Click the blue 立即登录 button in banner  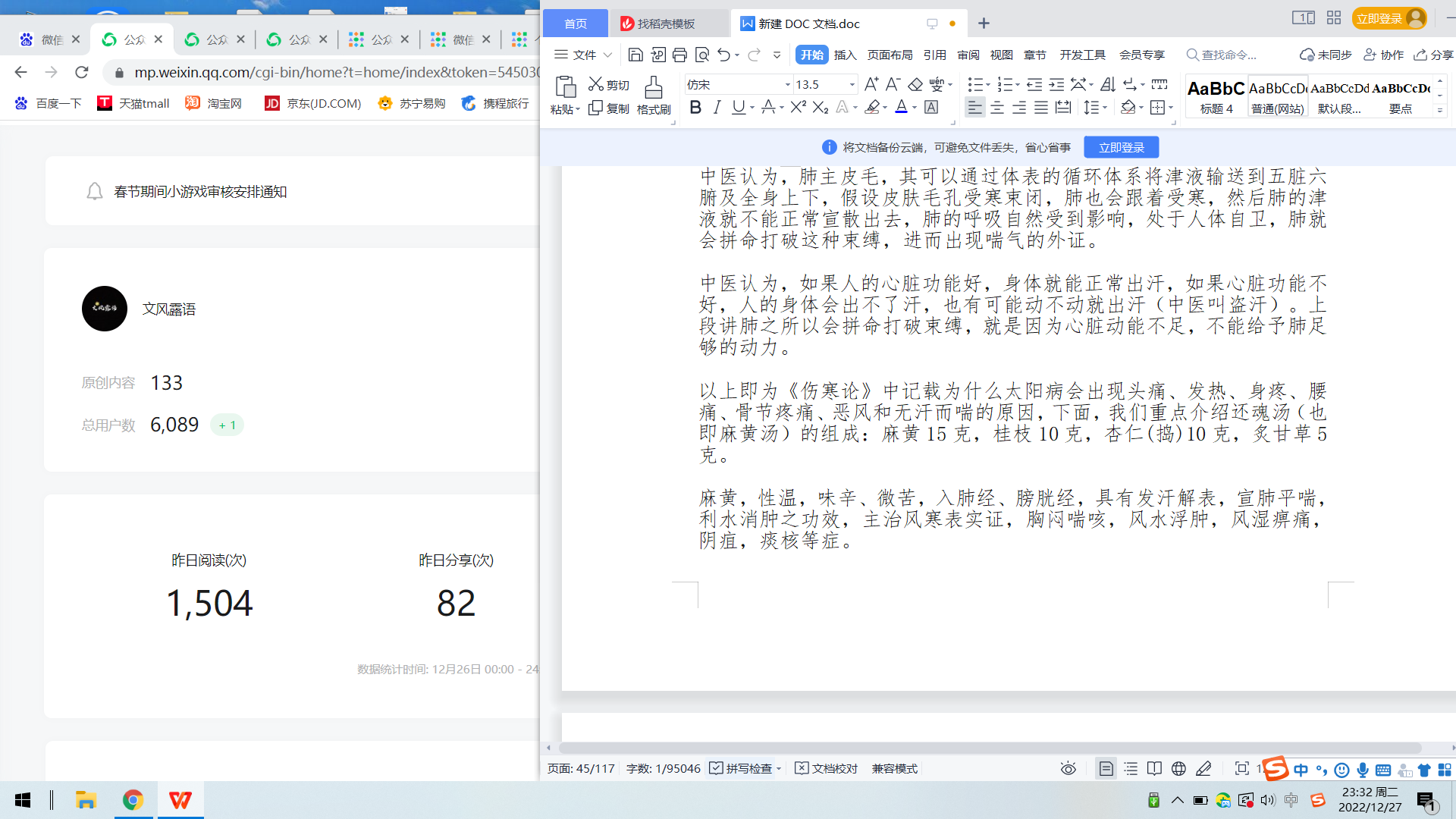(x=1121, y=147)
